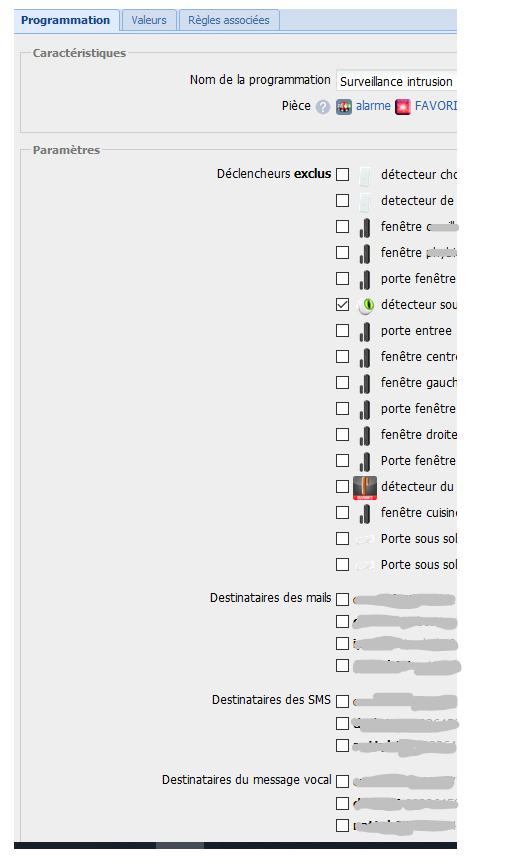The height and width of the screenshot is (866, 509).
Task: Click the green eye détecteur sou icon
Action: coord(365,305)
